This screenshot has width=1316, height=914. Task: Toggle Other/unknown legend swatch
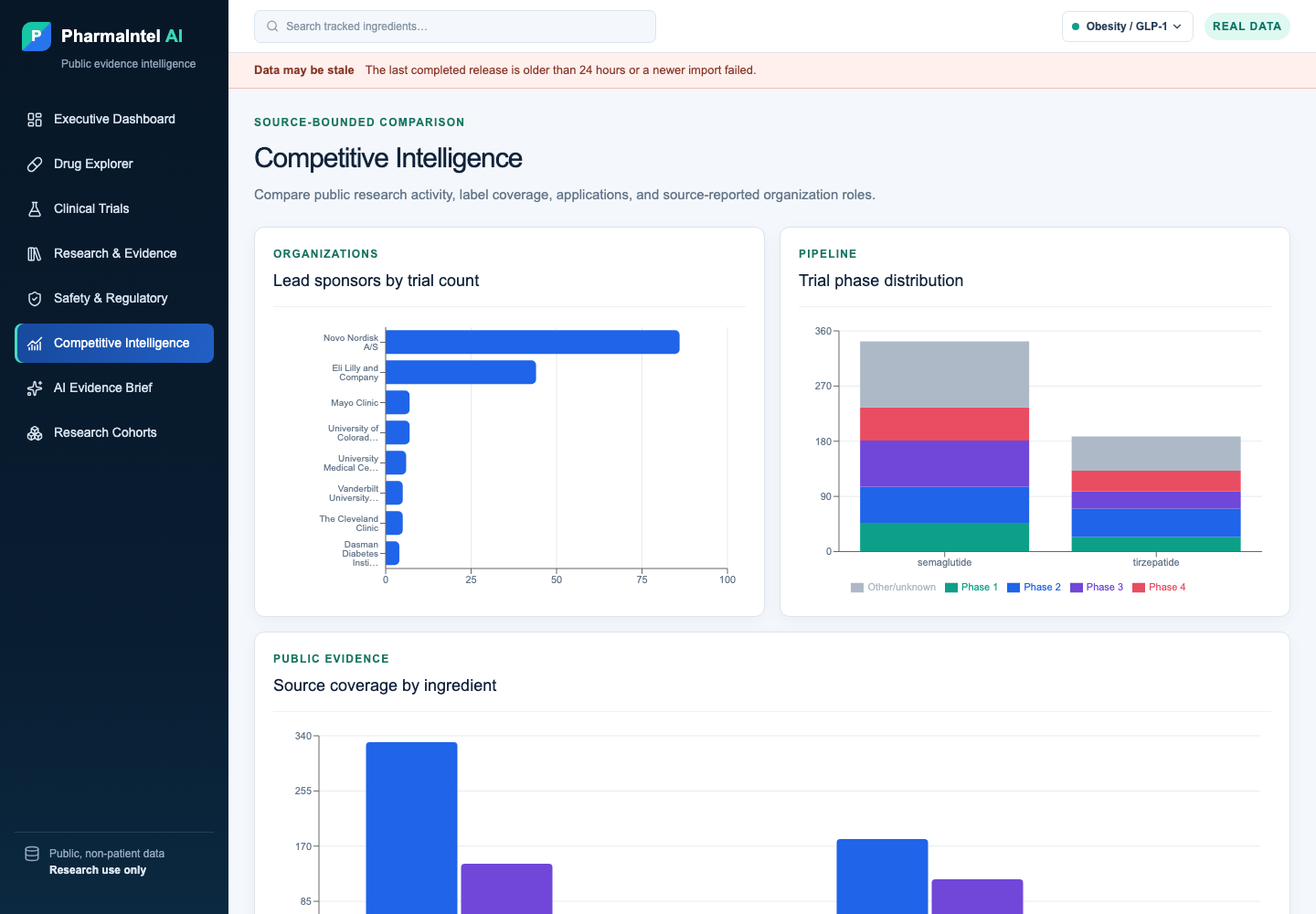point(856,588)
